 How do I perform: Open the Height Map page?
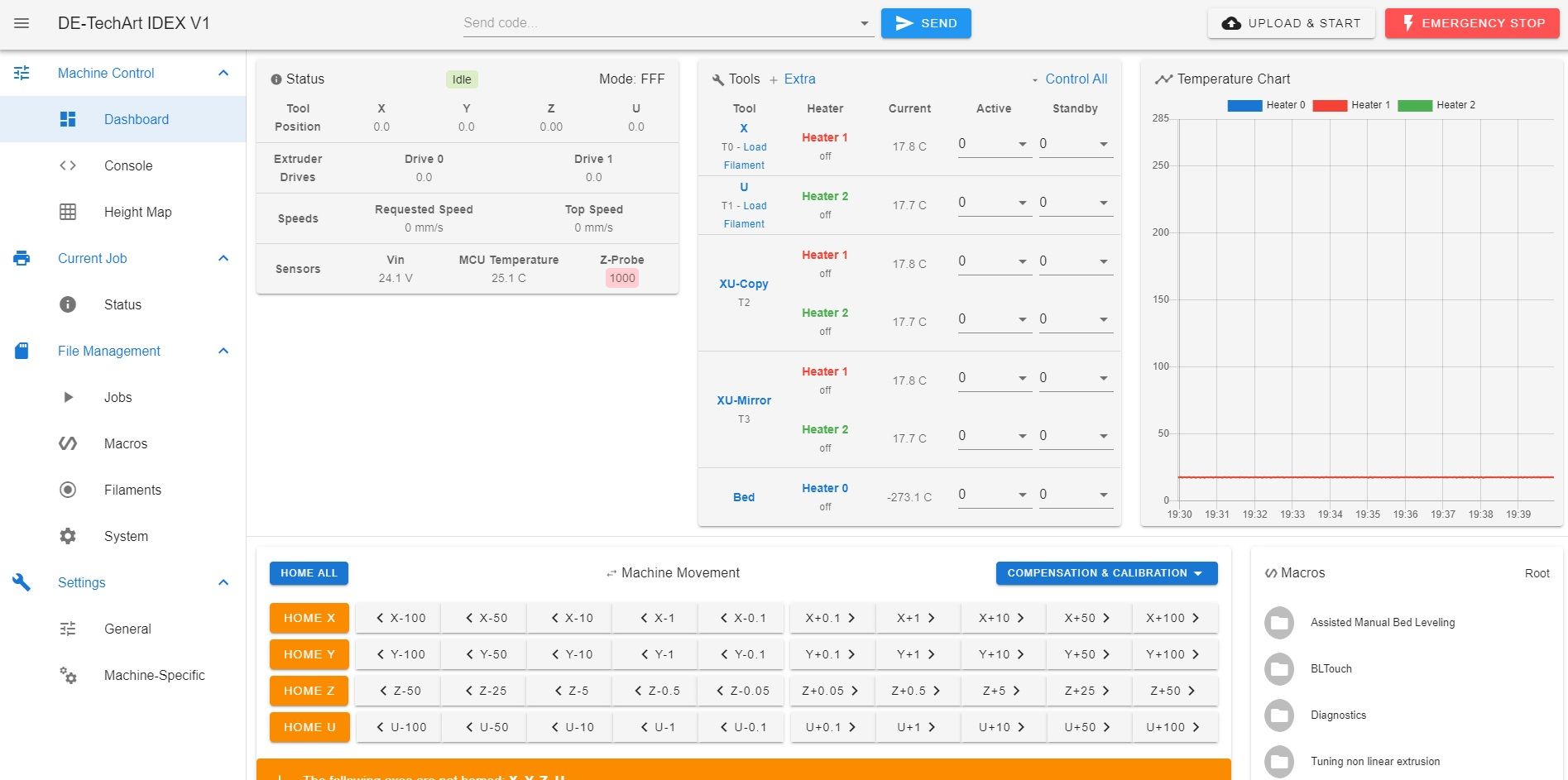(122, 212)
